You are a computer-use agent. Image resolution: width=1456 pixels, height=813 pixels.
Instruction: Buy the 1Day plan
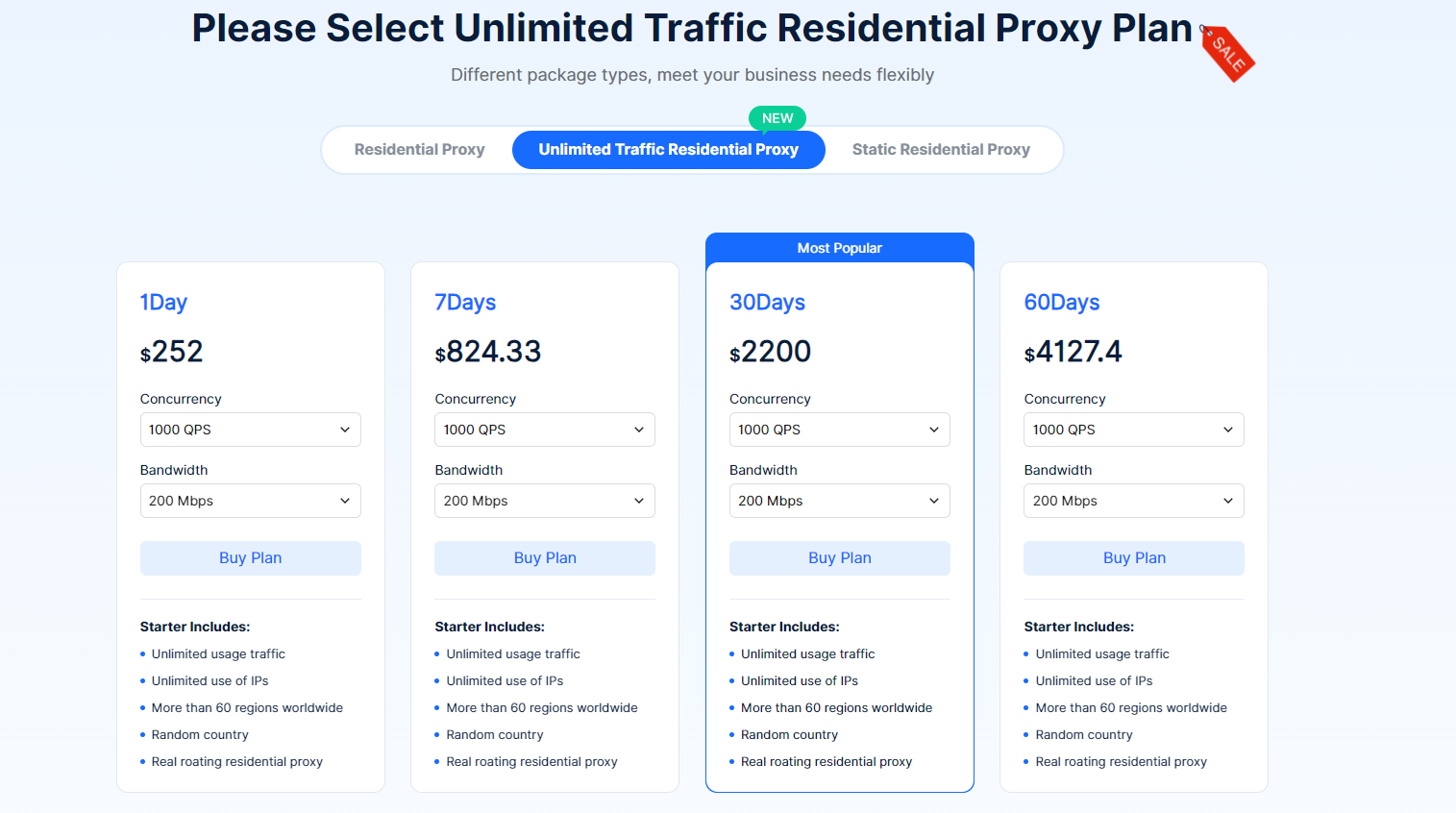click(x=251, y=558)
